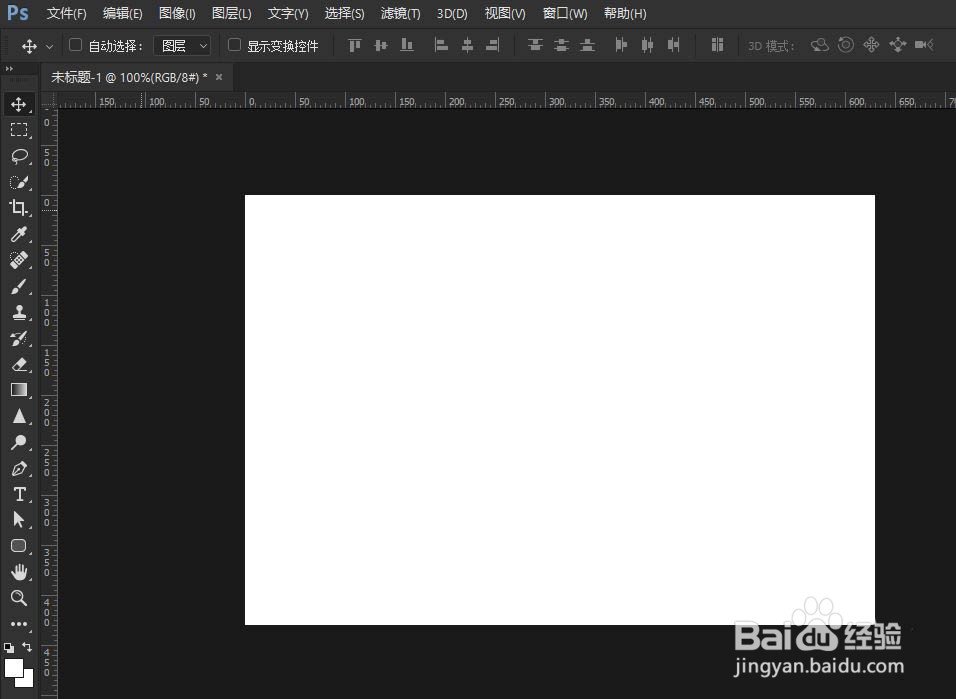Open the edit toolbar ellipsis button
This screenshot has width=956, height=699.
19,624
